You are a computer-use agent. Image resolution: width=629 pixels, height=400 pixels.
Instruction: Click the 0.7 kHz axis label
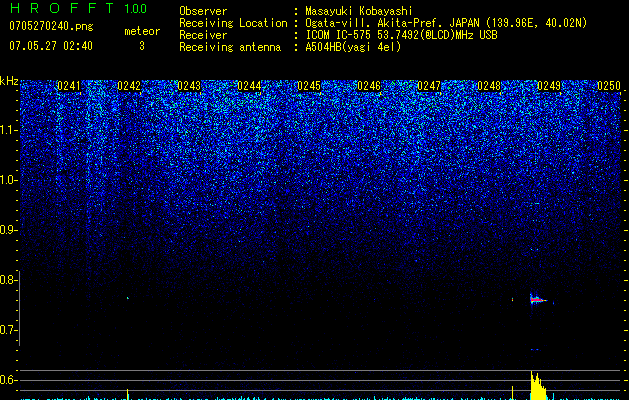click(8, 330)
